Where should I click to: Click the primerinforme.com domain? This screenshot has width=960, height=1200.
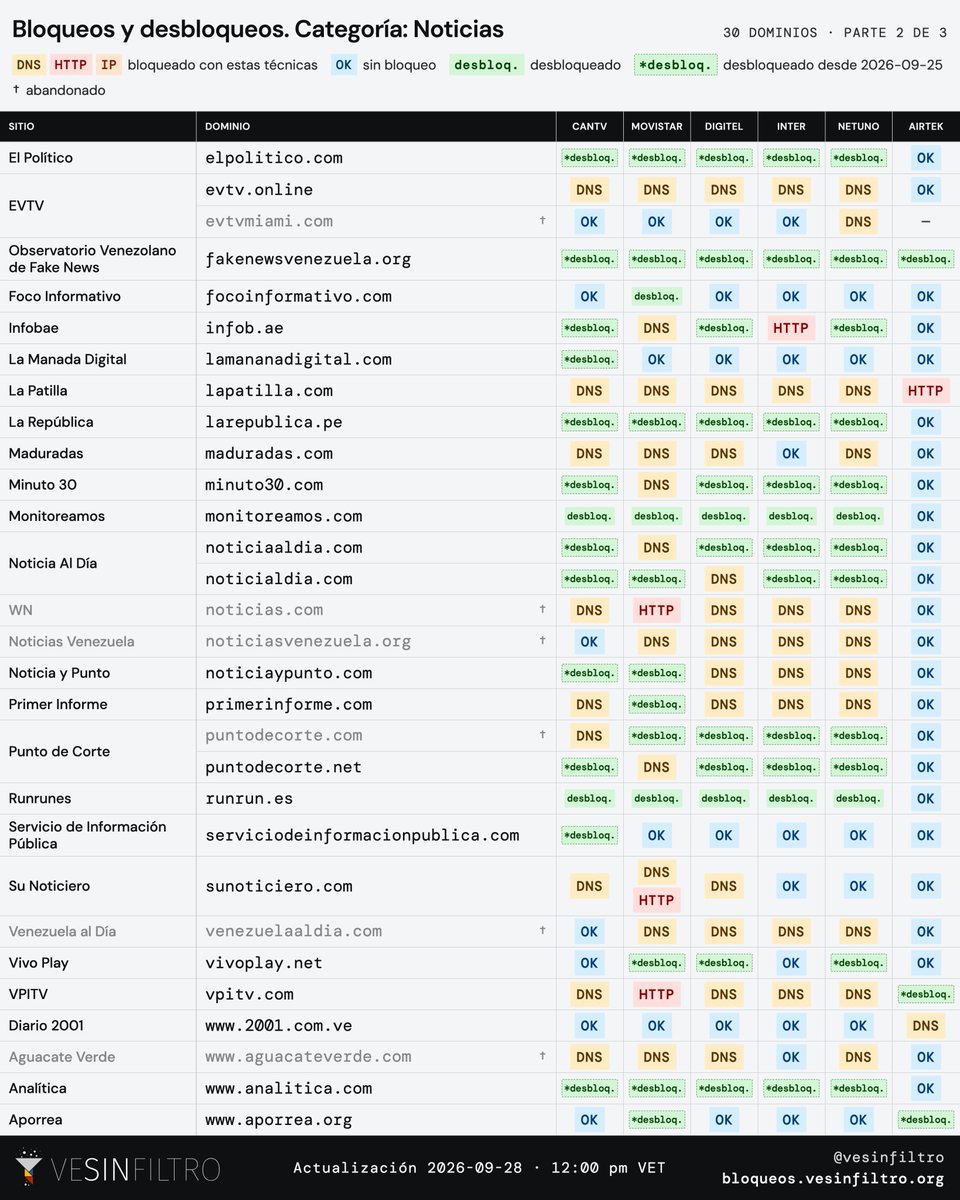(289, 704)
